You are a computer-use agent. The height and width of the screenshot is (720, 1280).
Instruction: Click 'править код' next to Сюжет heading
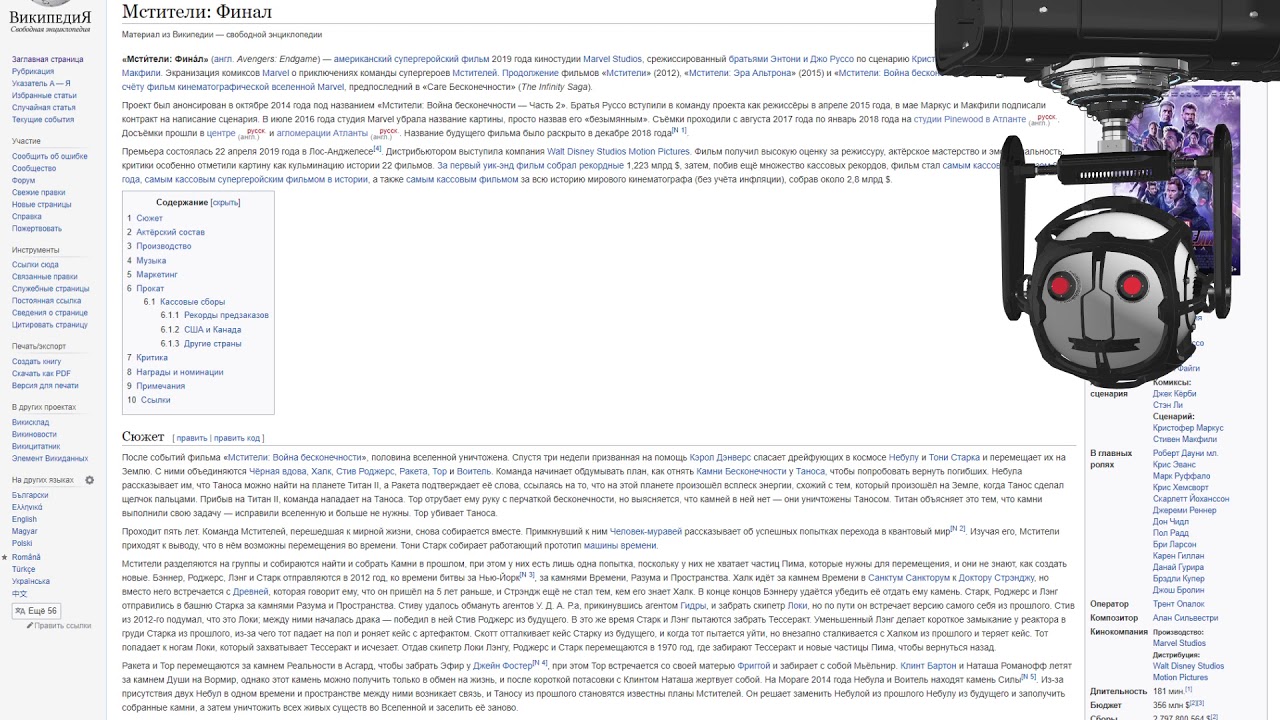236,438
